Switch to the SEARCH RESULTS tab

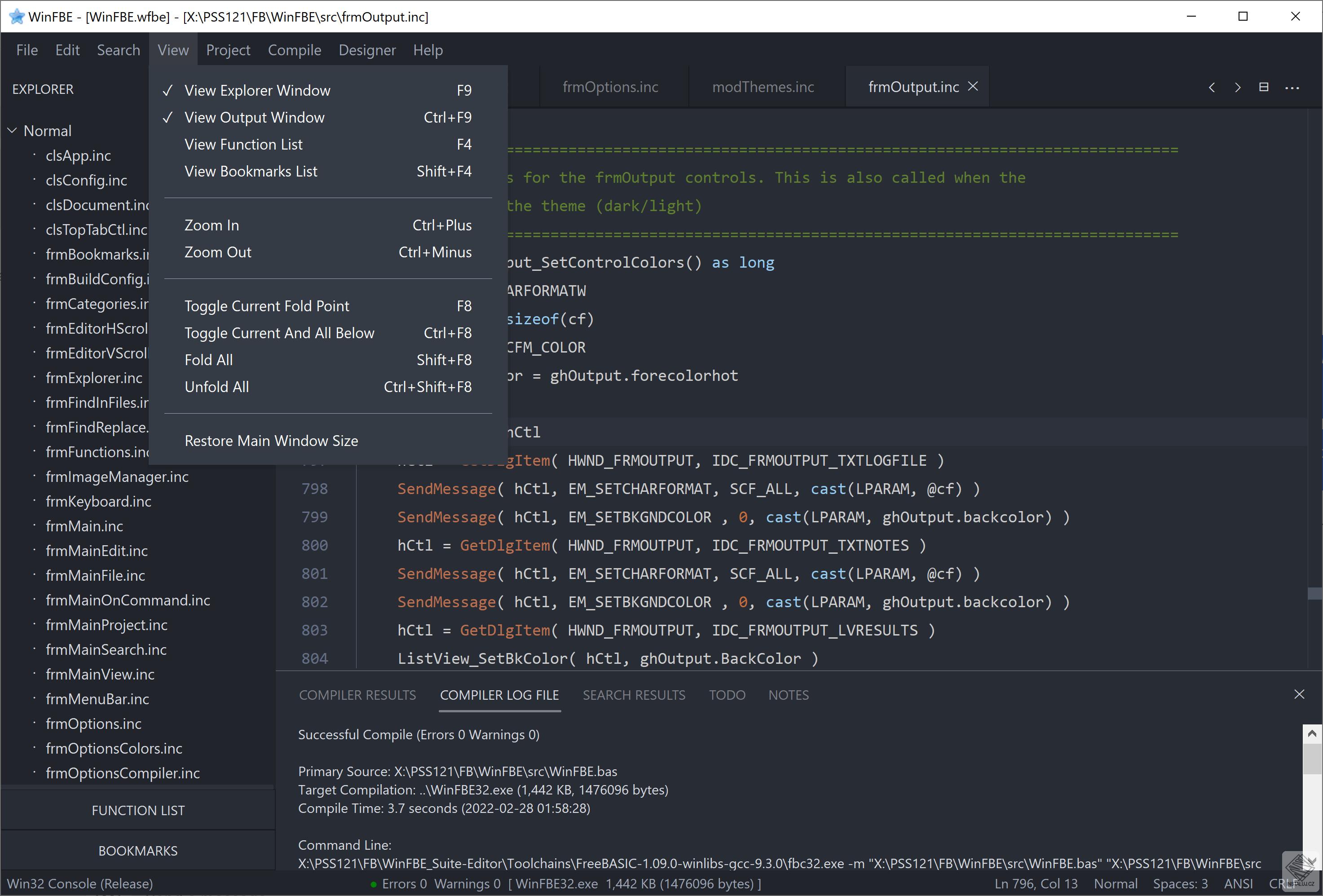634,695
